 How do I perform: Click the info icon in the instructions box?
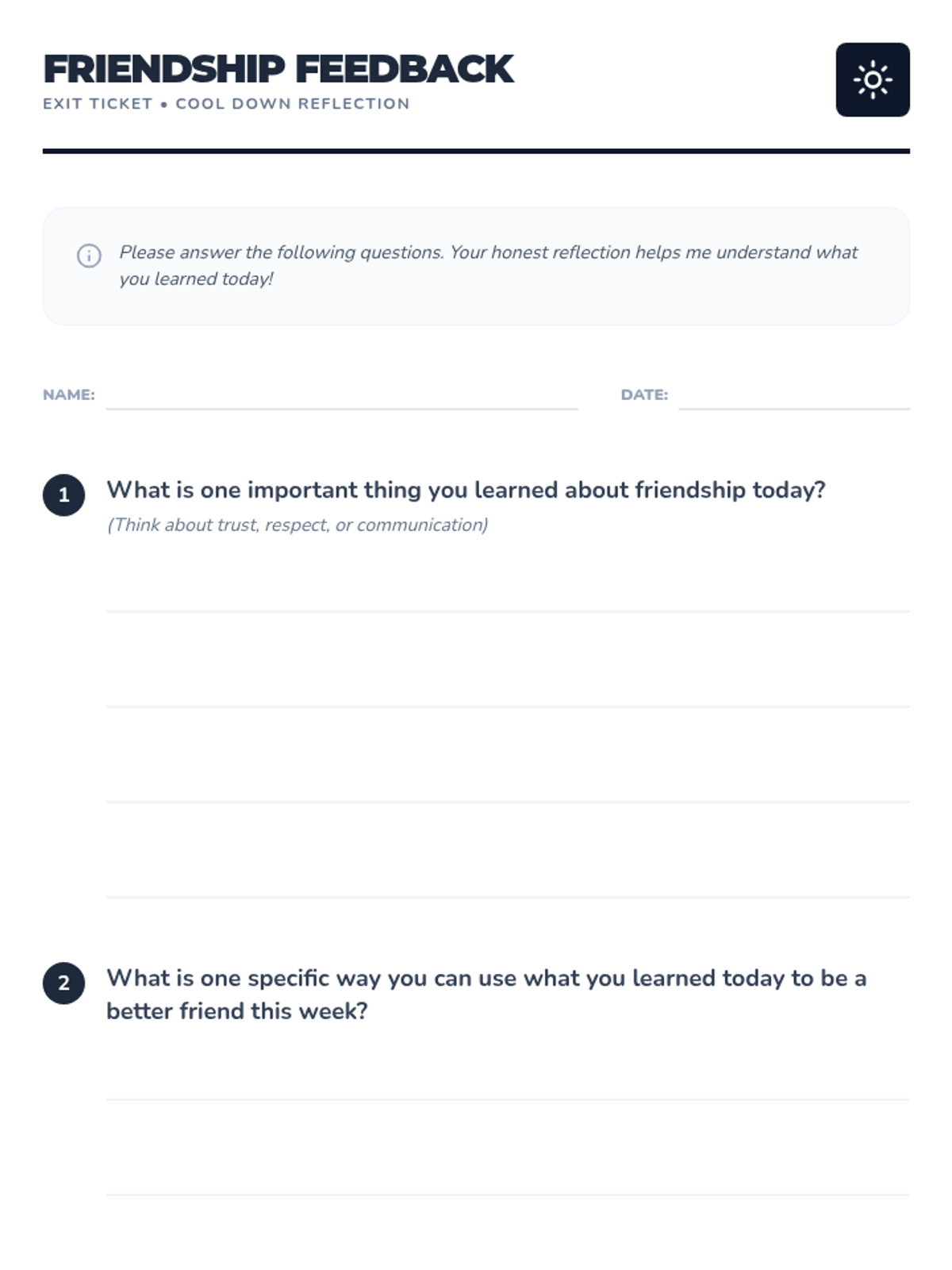[89, 256]
